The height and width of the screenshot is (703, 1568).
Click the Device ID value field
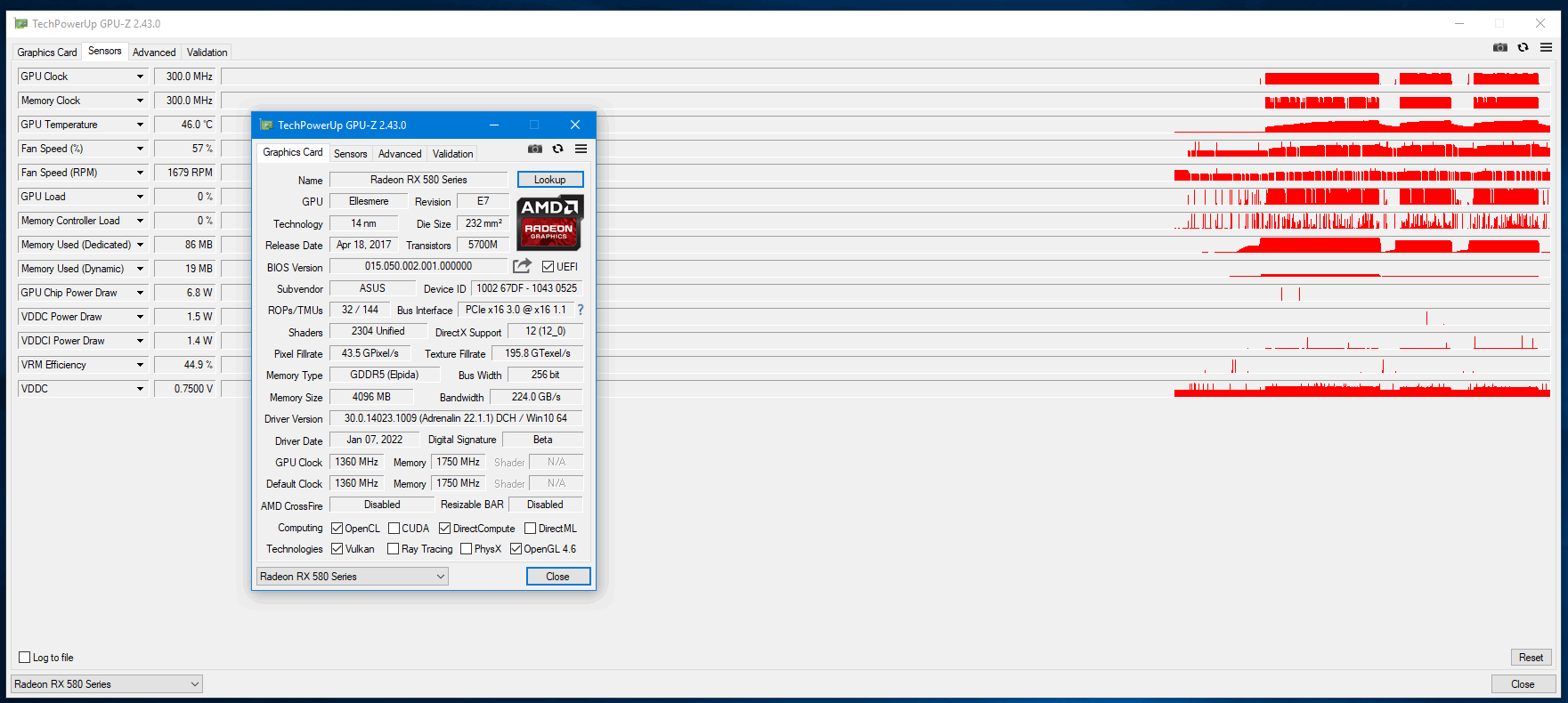click(526, 287)
